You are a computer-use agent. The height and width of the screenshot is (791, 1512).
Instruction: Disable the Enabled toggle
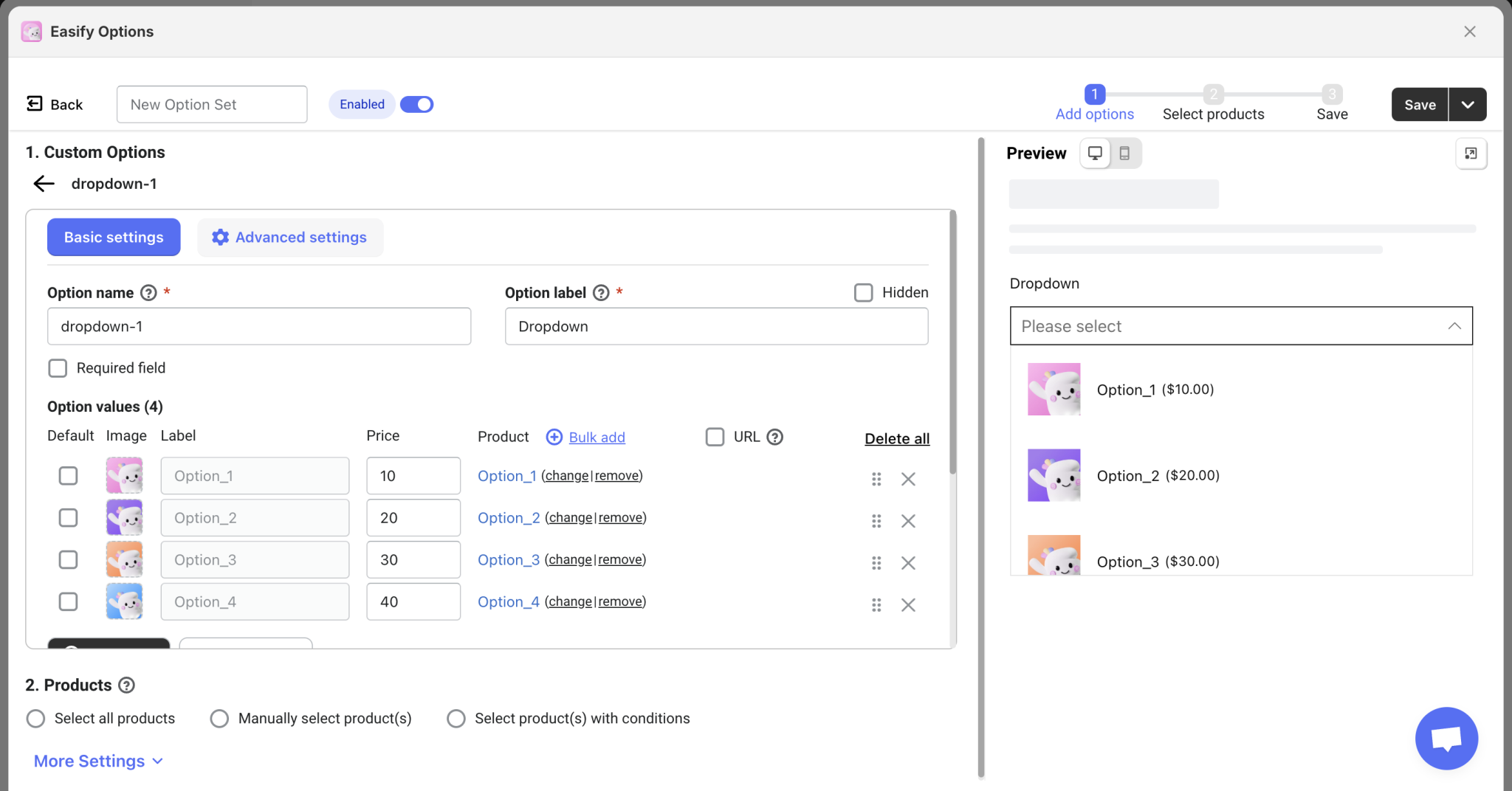(416, 104)
